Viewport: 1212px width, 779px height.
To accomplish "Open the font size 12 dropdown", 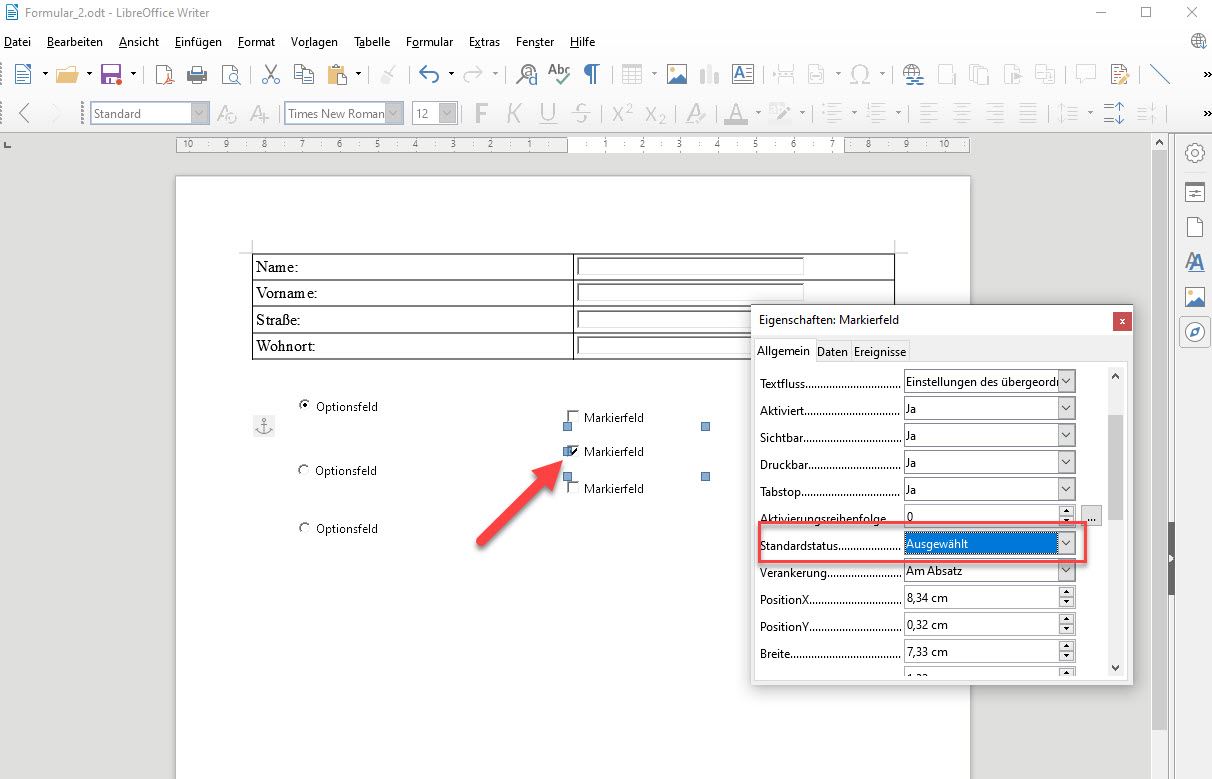I will point(448,114).
